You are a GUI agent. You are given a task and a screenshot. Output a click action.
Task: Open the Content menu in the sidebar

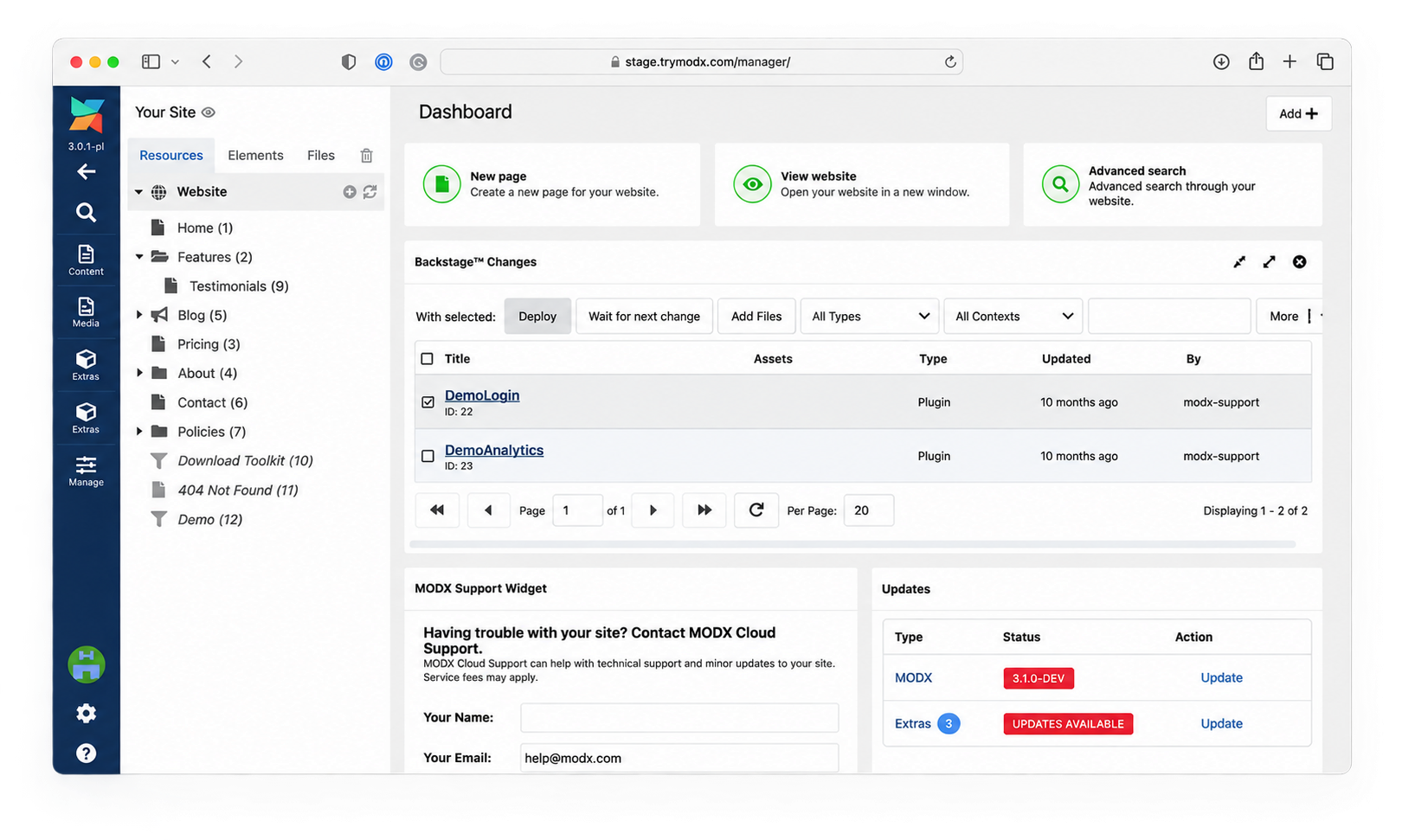click(x=86, y=260)
